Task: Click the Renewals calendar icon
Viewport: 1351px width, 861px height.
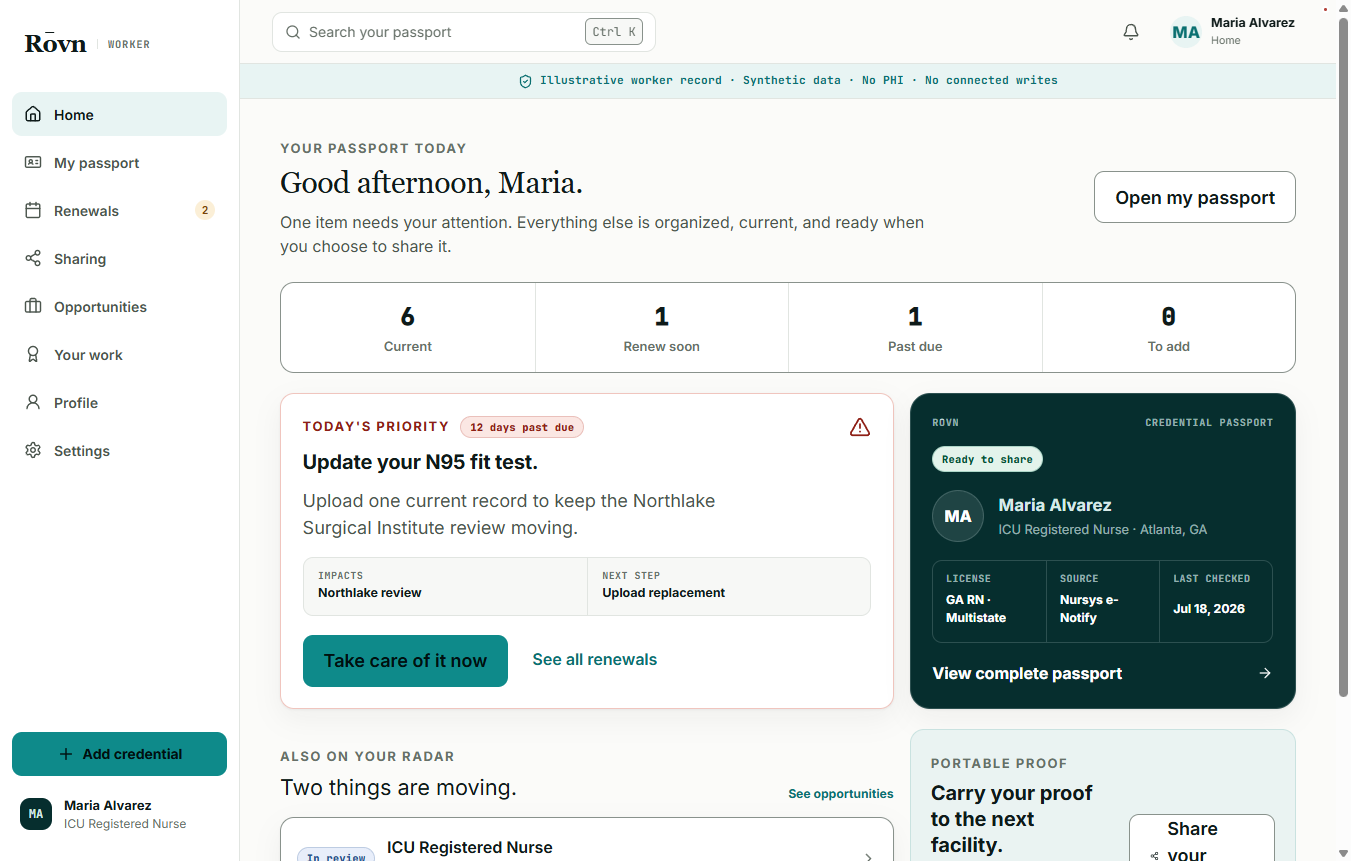Action: [x=33, y=210]
